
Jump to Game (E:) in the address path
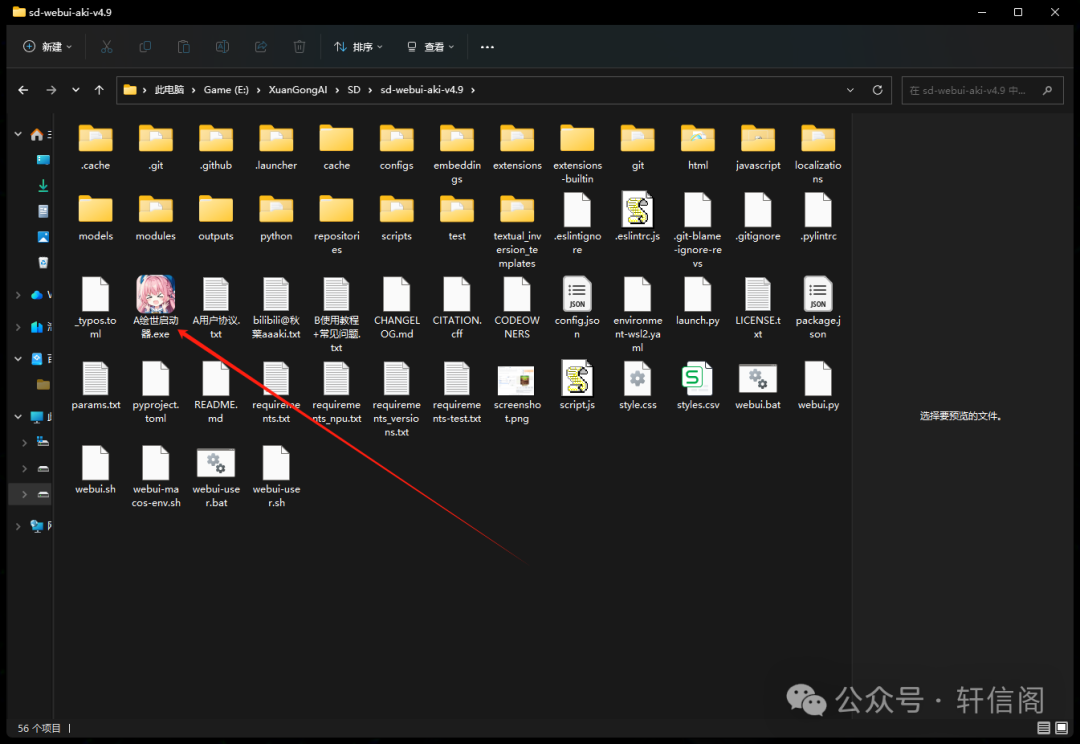226,90
